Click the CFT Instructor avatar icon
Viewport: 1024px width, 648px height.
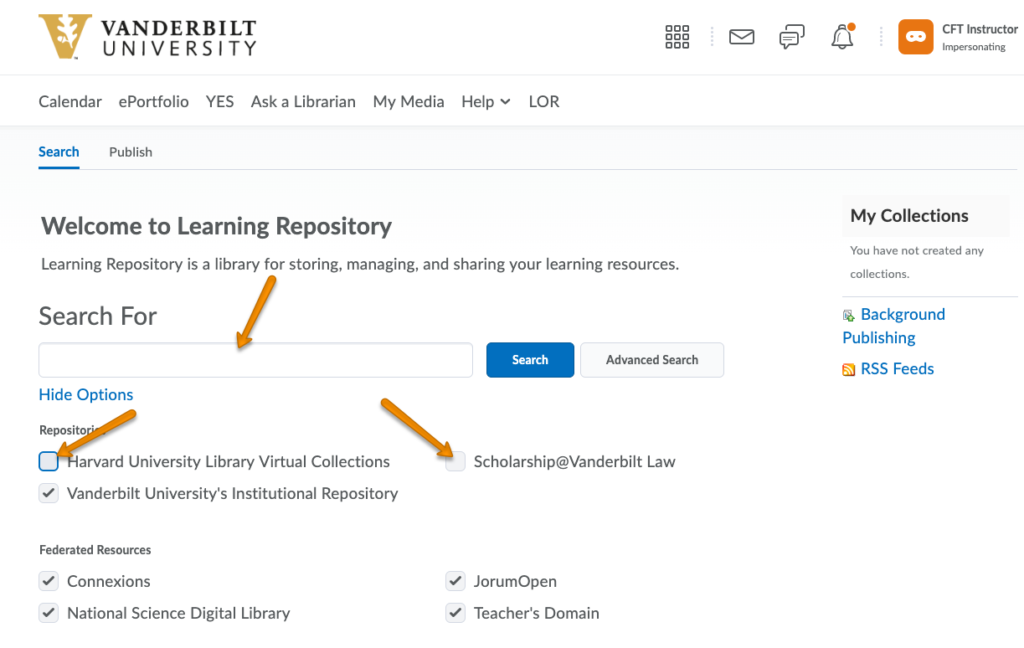(x=915, y=37)
